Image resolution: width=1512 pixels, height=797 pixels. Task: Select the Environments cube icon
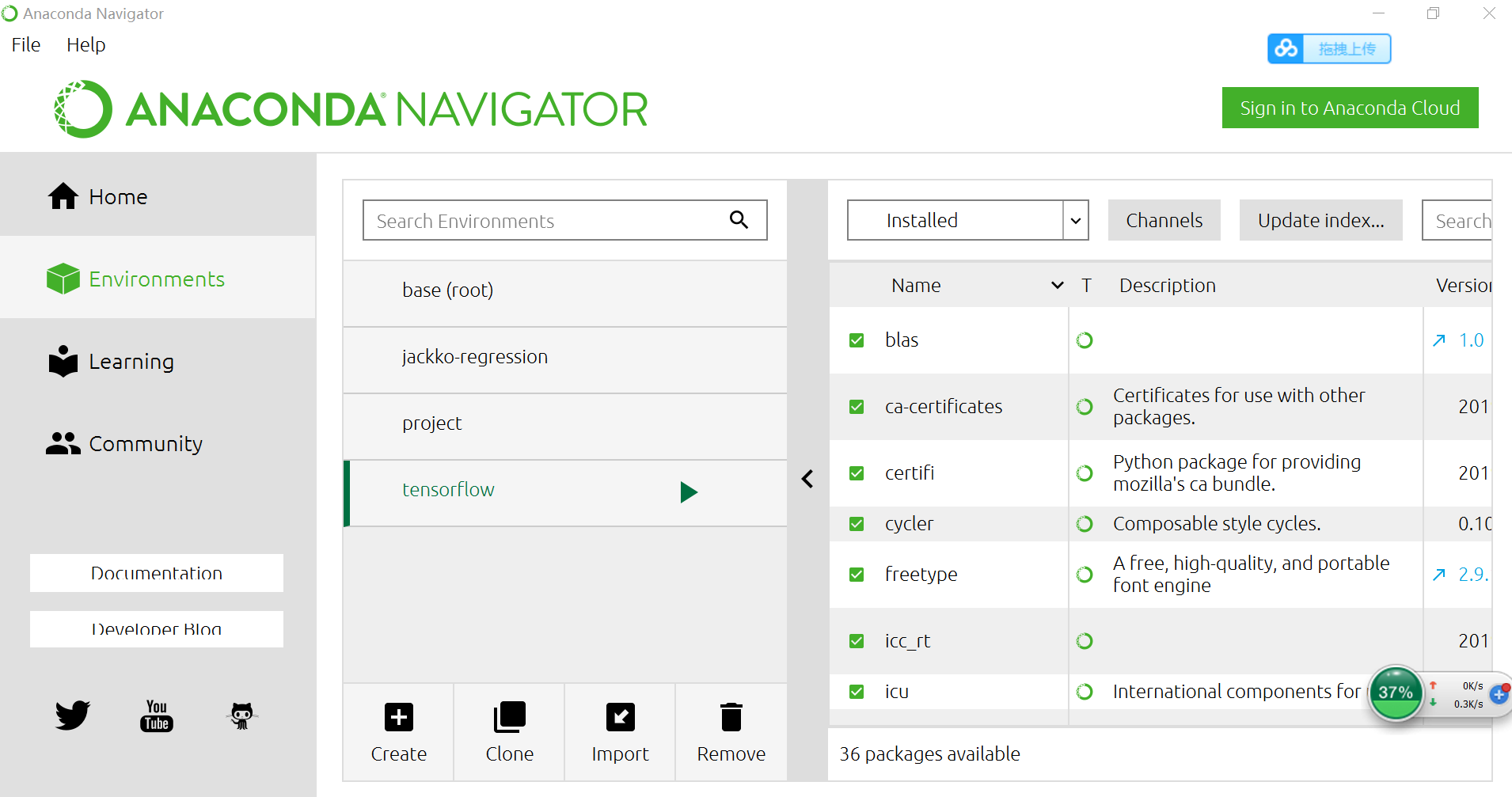tap(63, 279)
